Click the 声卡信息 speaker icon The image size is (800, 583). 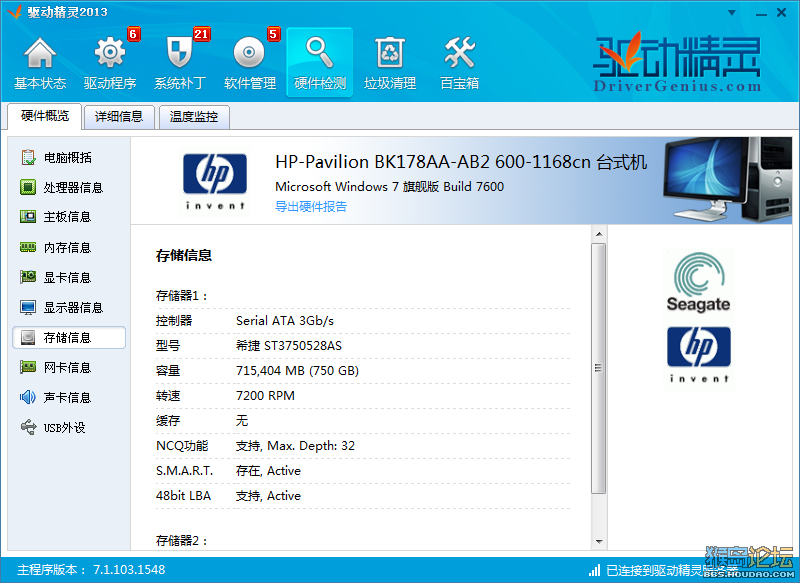(28, 397)
